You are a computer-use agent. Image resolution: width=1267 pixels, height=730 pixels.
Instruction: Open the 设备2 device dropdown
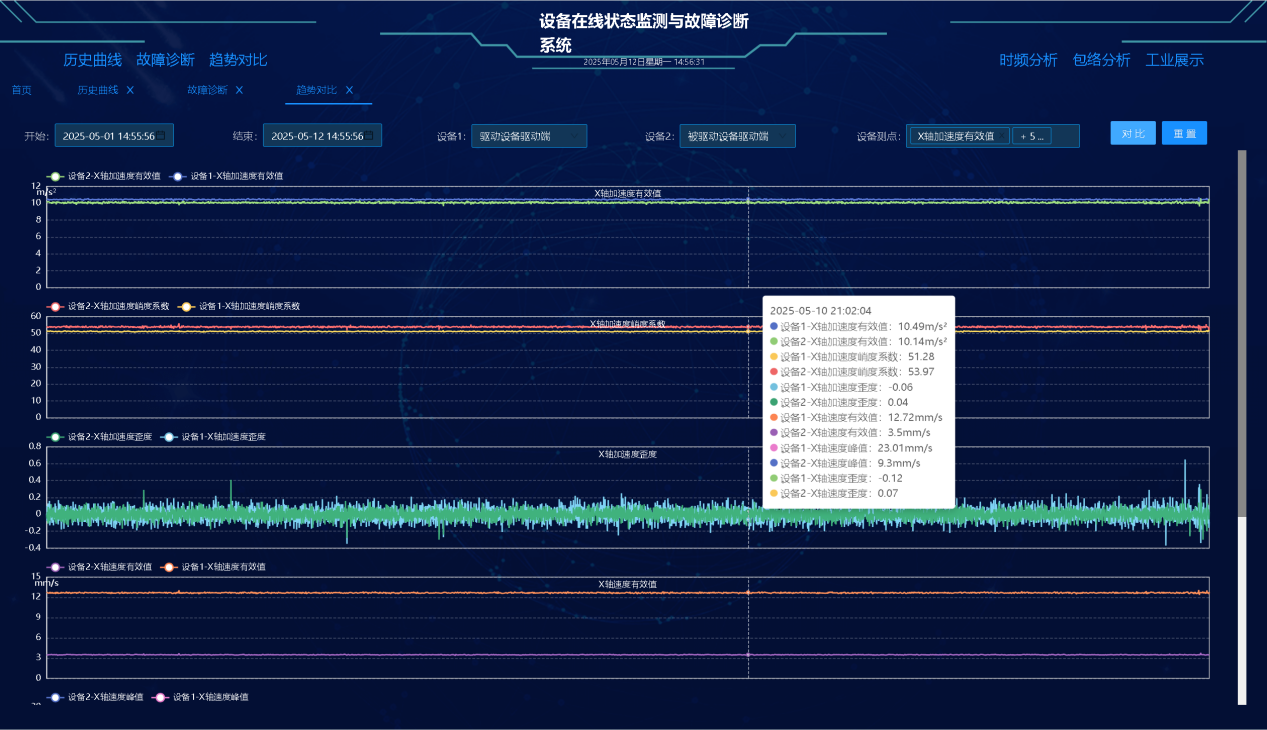(x=738, y=135)
